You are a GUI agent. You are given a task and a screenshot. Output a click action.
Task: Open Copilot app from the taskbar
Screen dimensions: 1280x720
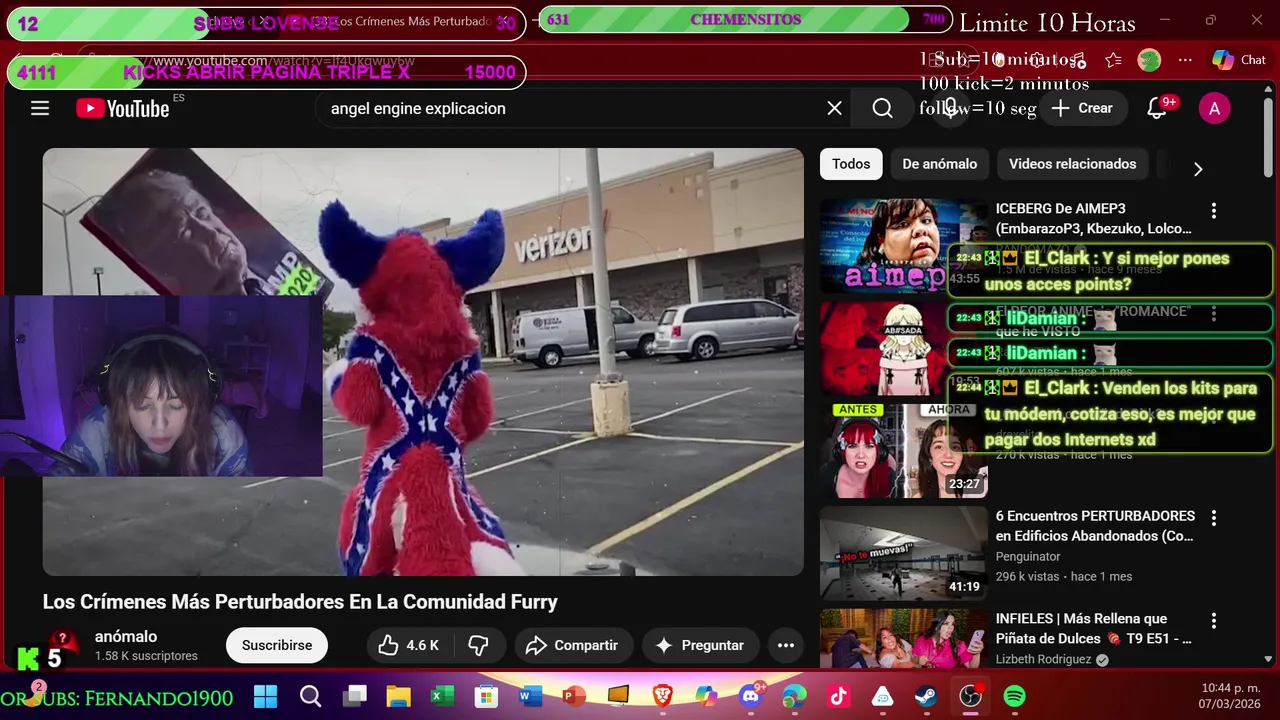706,696
